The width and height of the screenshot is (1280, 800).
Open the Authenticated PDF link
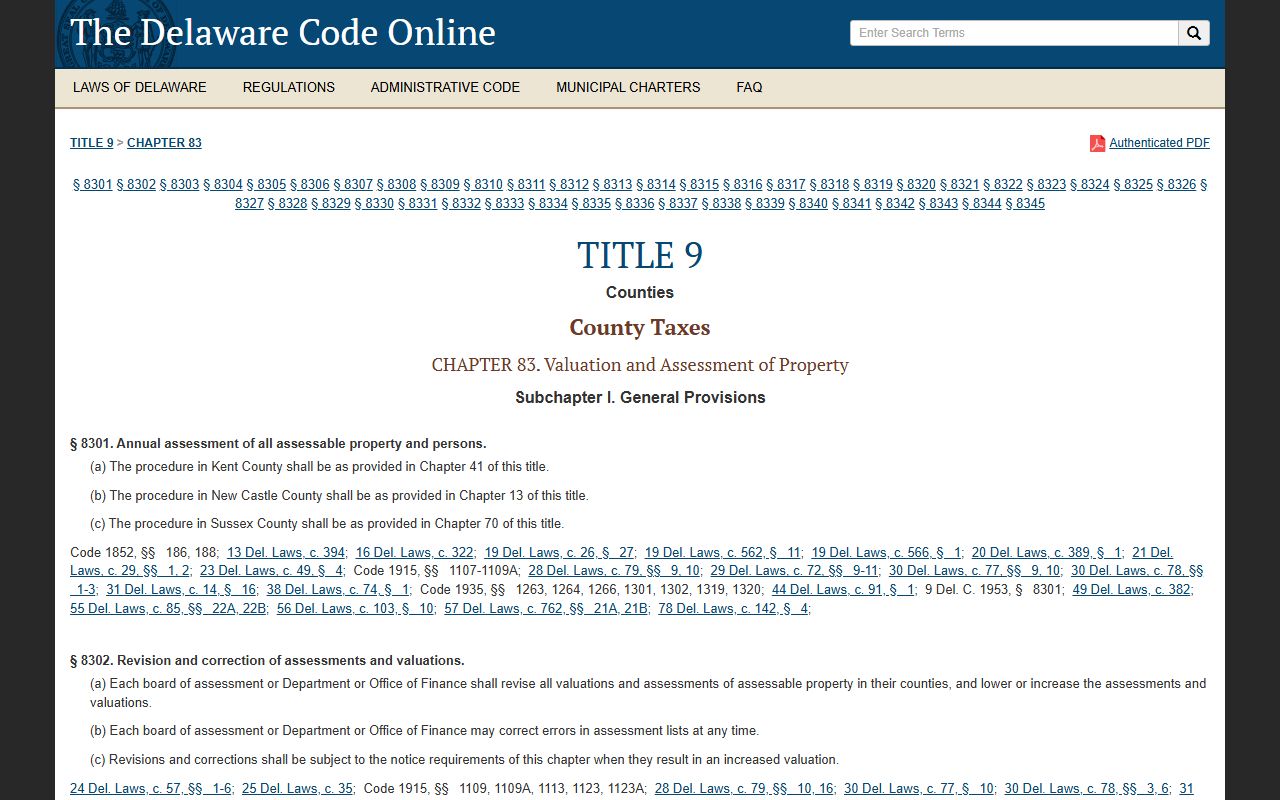point(1159,143)
